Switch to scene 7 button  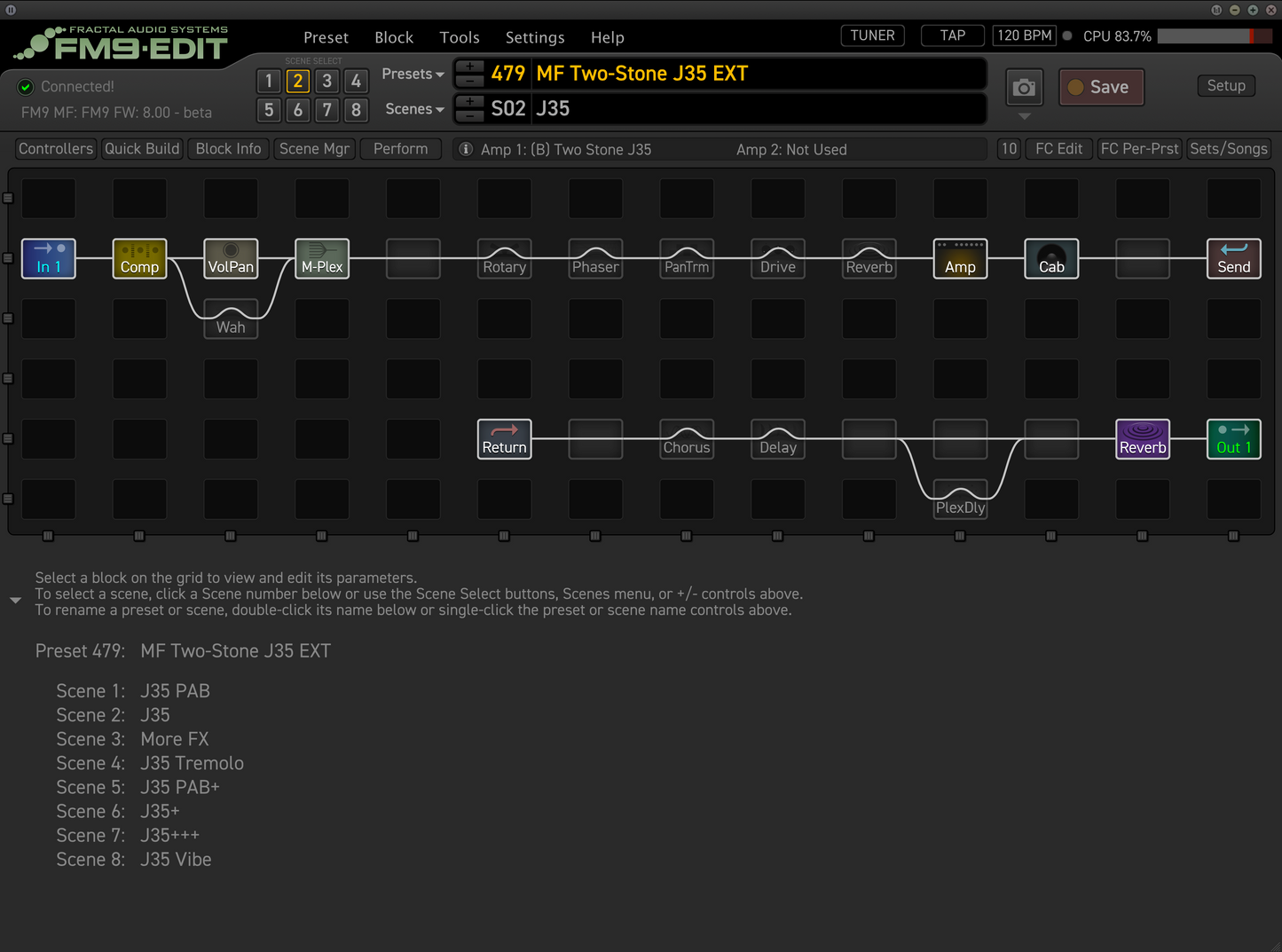point(327,110)
